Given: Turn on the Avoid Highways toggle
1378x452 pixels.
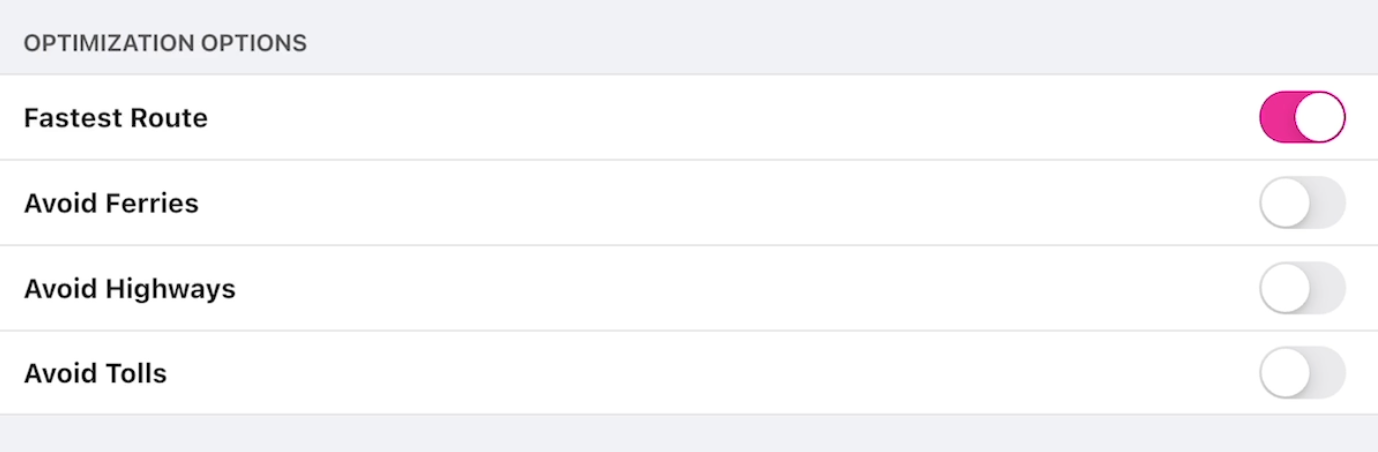Looking at the screenshot, I should [x=1302, y=288].
